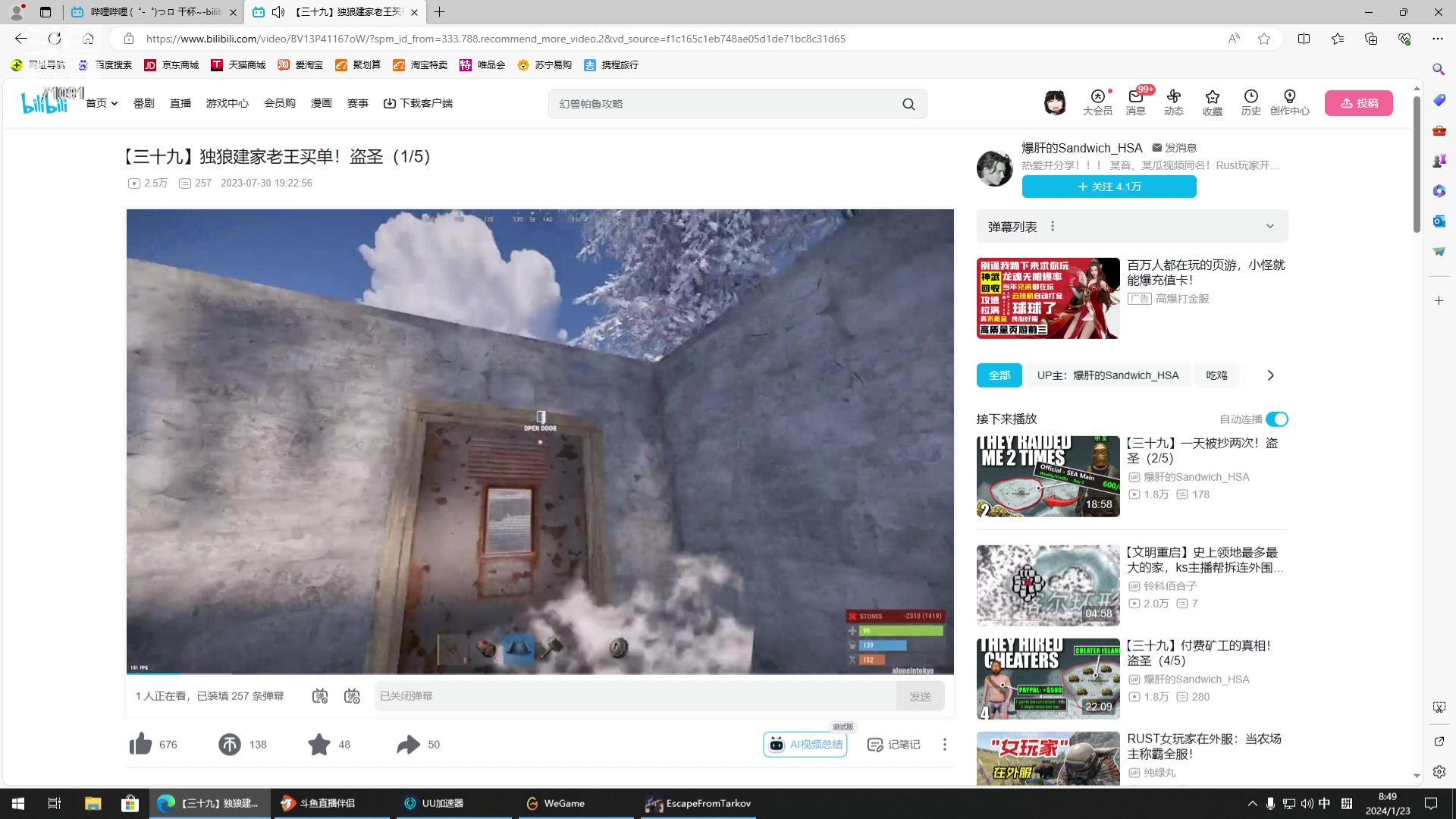Screen dimensions: 1456x819
Task: Select UP主 爆肝的Sandwich_HSA filter tab
Action: (1108, 375)
